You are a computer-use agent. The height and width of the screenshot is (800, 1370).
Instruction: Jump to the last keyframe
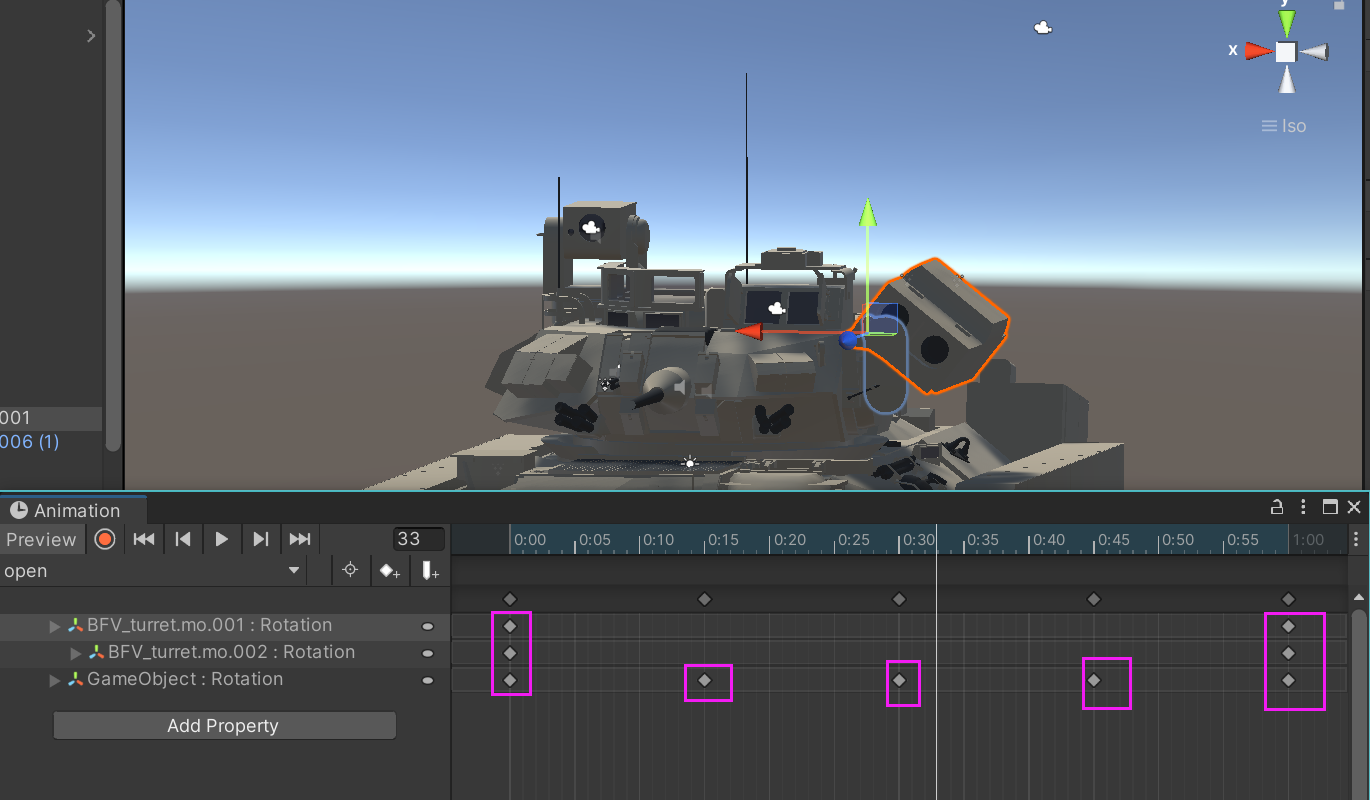pyautogui.click(x=300, y=539)
